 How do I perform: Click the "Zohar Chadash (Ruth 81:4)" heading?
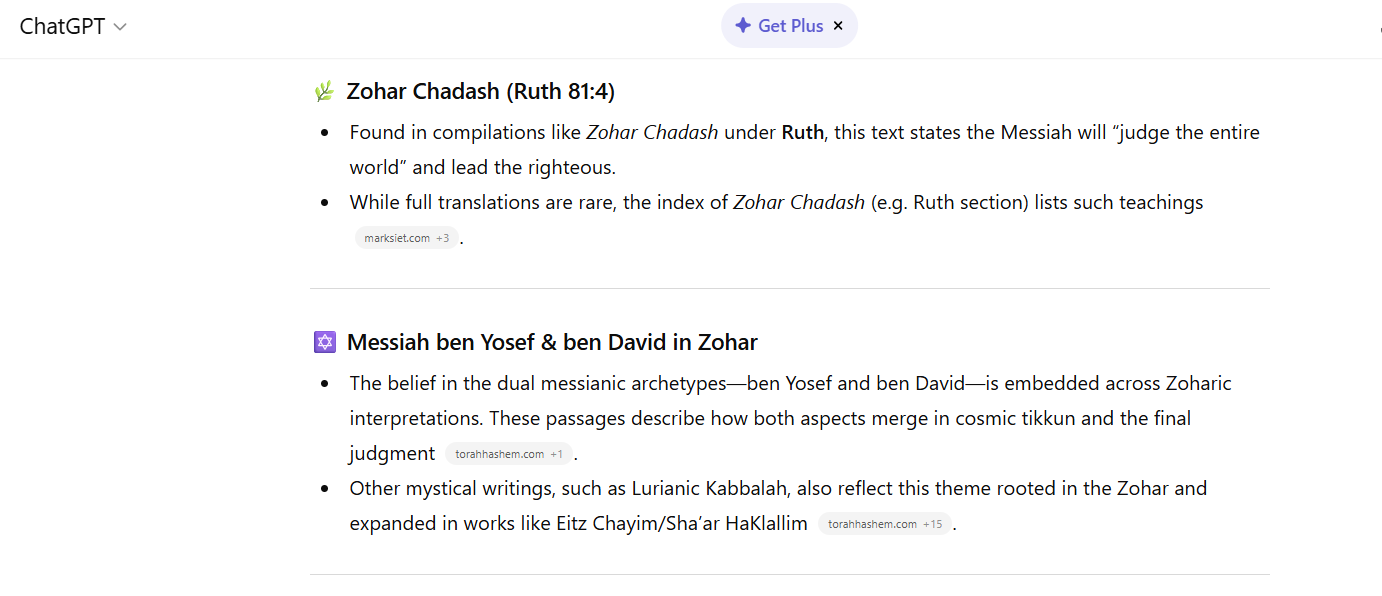tap(480, 92)
